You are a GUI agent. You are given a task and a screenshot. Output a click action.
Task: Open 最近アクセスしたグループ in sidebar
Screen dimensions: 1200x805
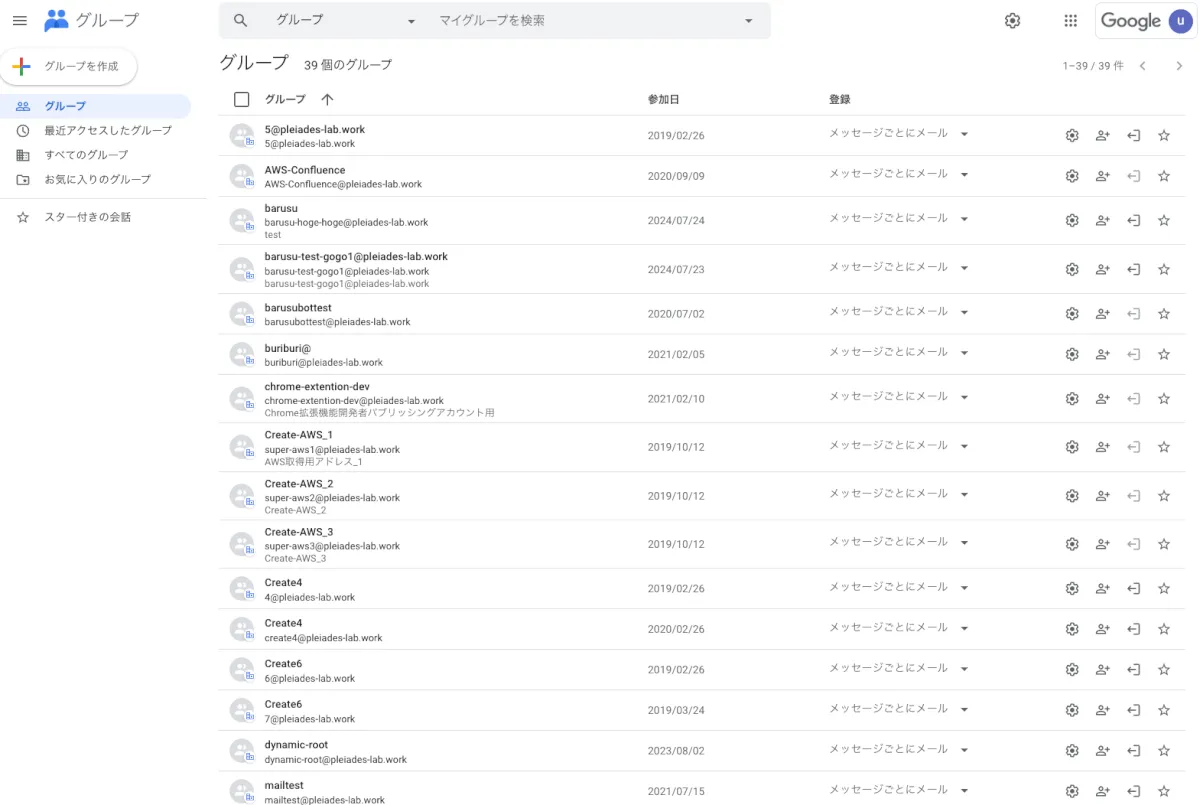108,130
